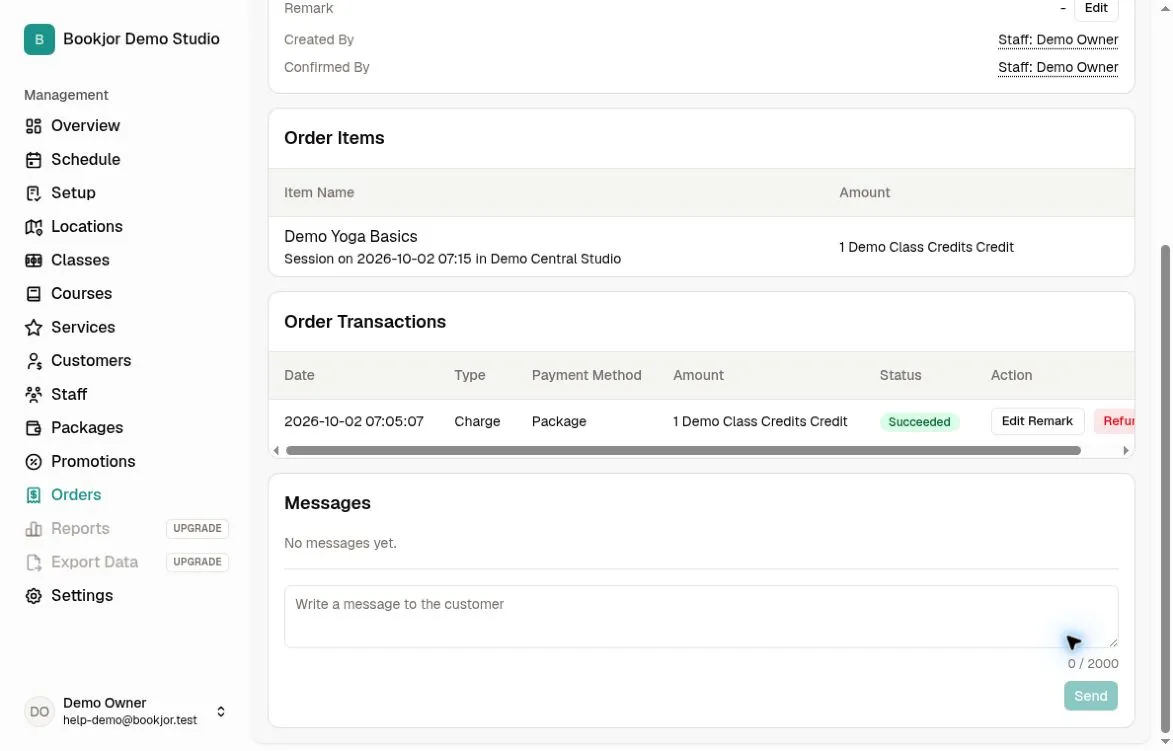The height and width of the screenshot is (751, 1173).
Task: Open Overview via its grid icon
Action: (x=34, y=126)
